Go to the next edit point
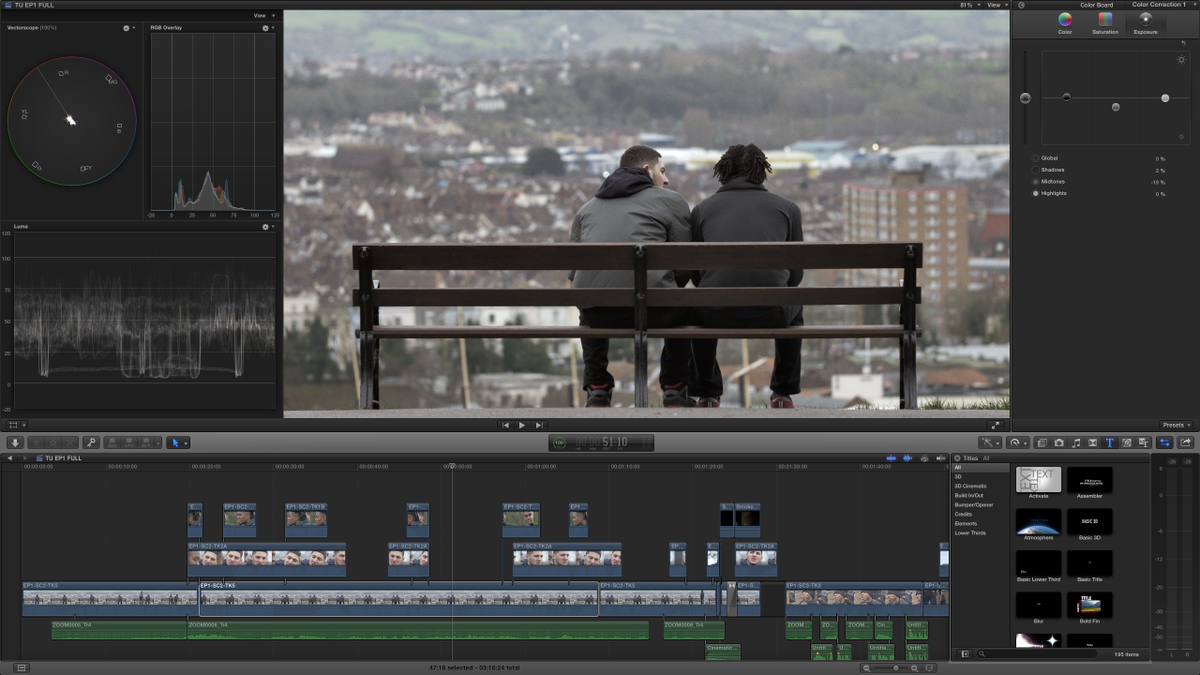 [538, 425]
